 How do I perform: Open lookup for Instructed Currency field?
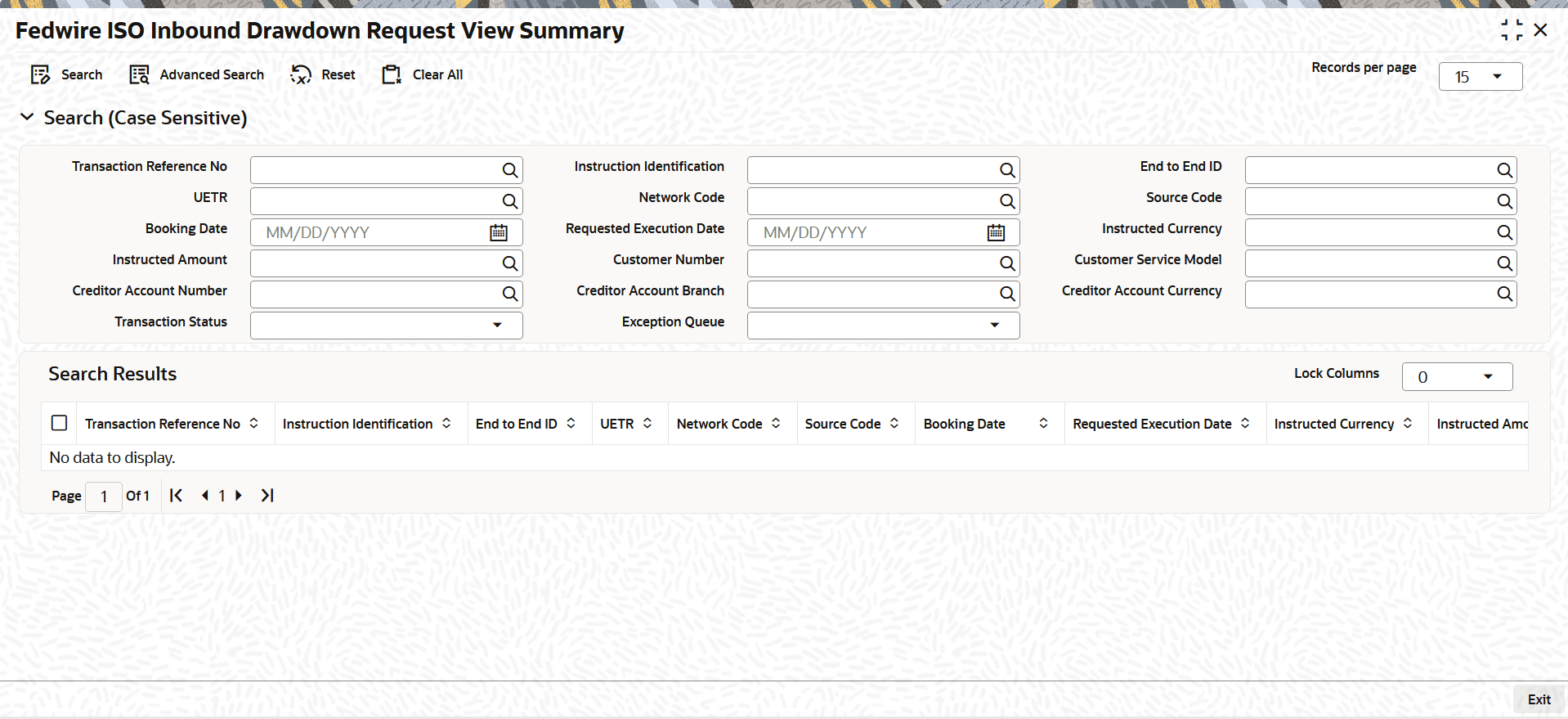1504,232
